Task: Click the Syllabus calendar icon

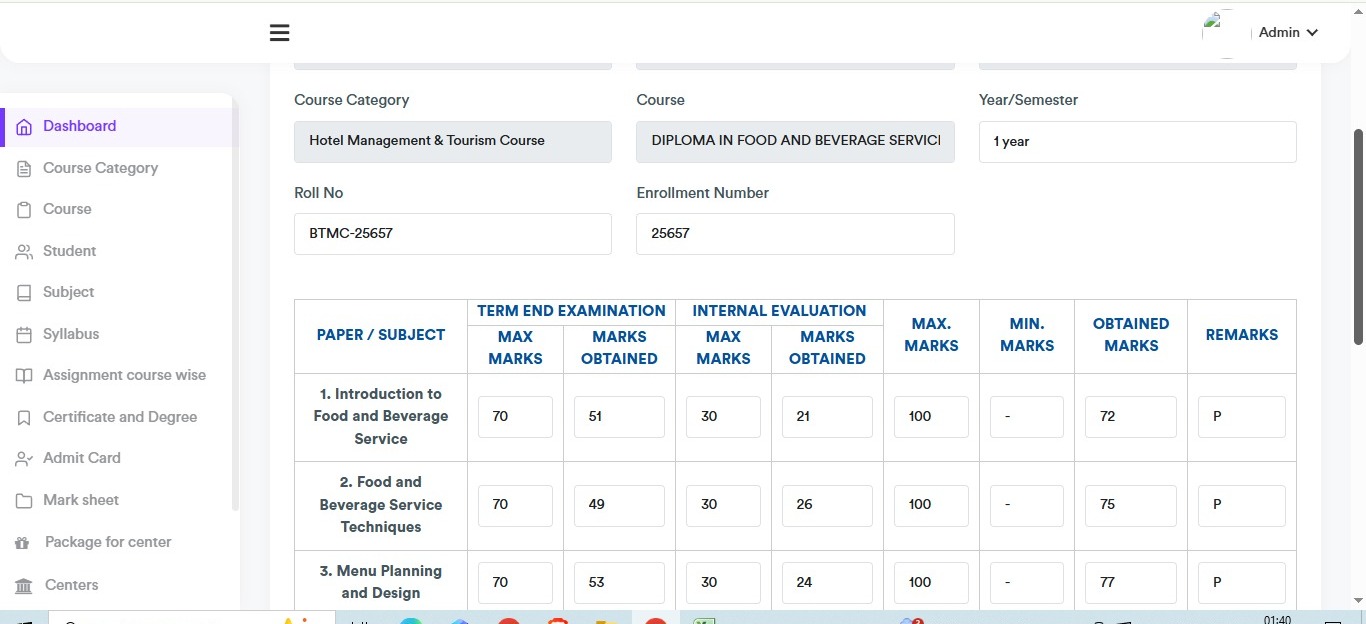Action: click(x=24, y=335)
